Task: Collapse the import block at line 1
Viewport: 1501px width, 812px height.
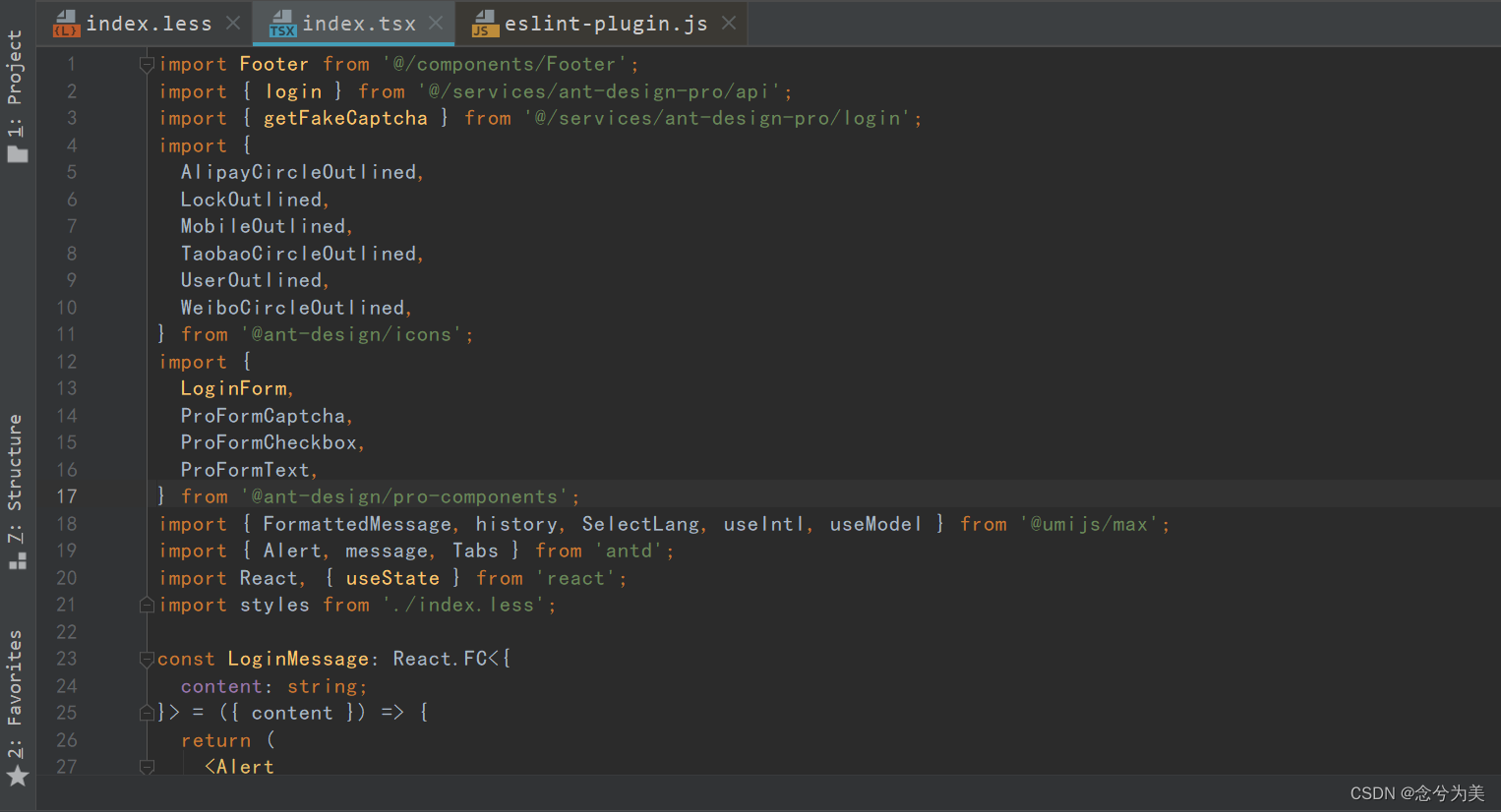Action: pyautogui.click(x=147, y=65)
